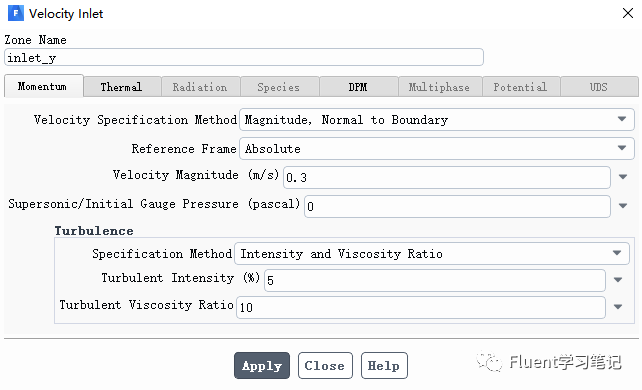Open Supersonic/Initial Gauge Pressure options arrow

coord(623,206)
